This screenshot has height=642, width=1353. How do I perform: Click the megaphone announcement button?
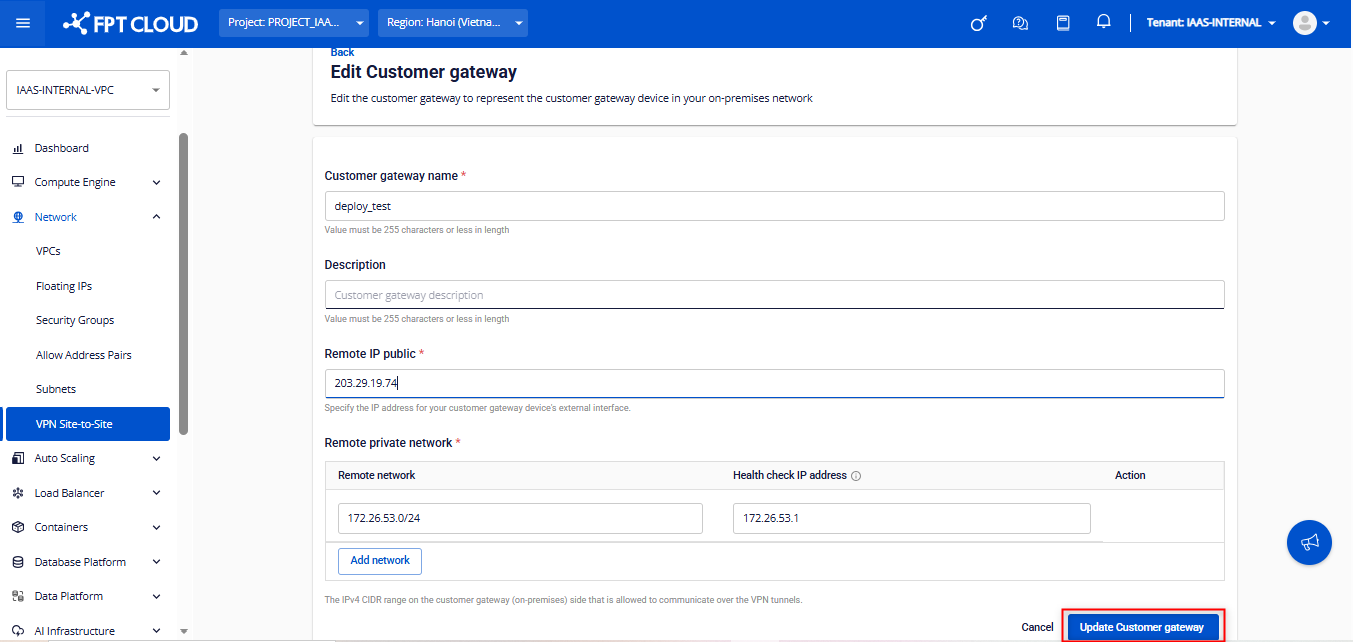[x=1309, y=542]
